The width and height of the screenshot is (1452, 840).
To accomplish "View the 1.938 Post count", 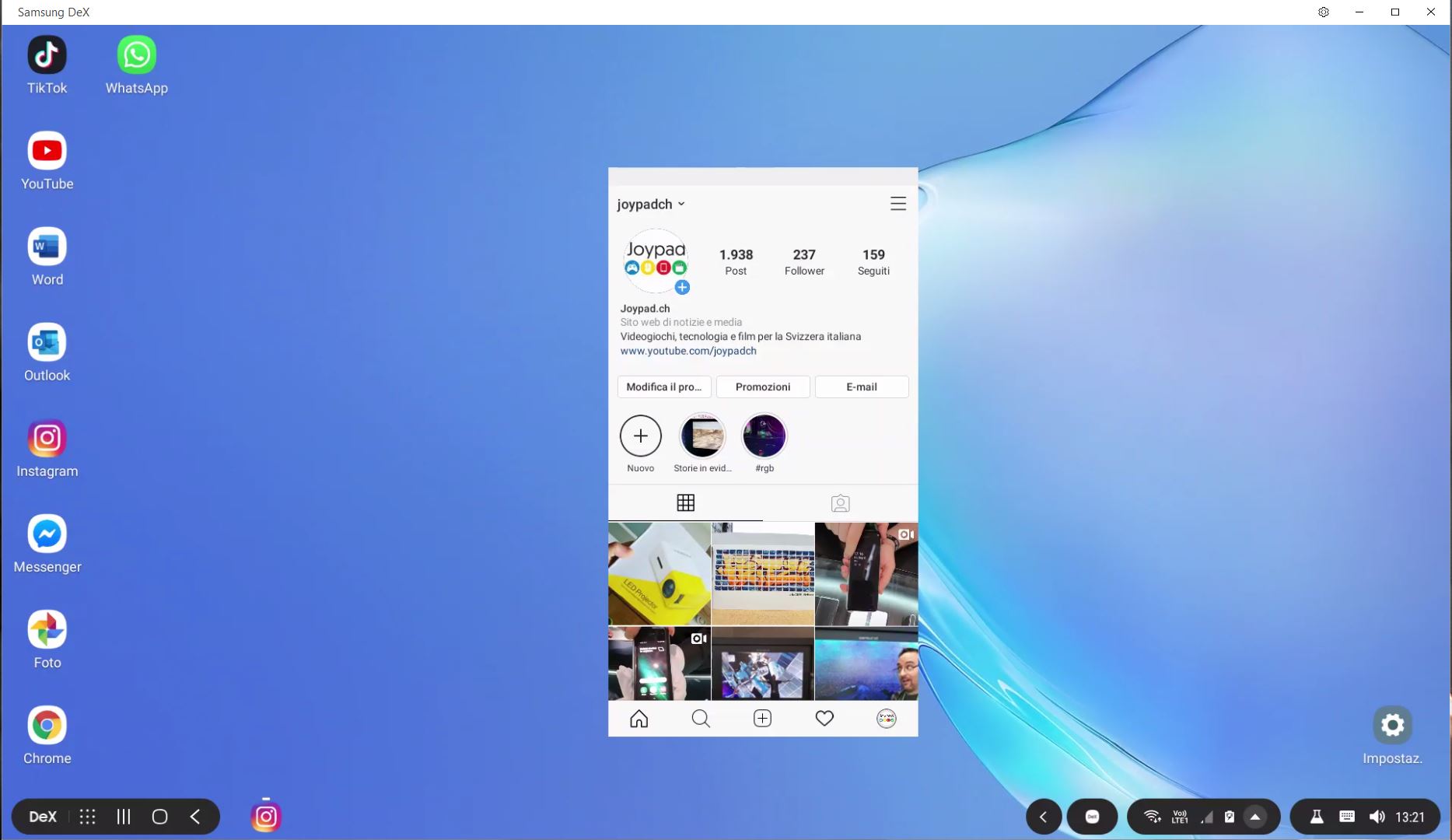I will pos(736,262).
